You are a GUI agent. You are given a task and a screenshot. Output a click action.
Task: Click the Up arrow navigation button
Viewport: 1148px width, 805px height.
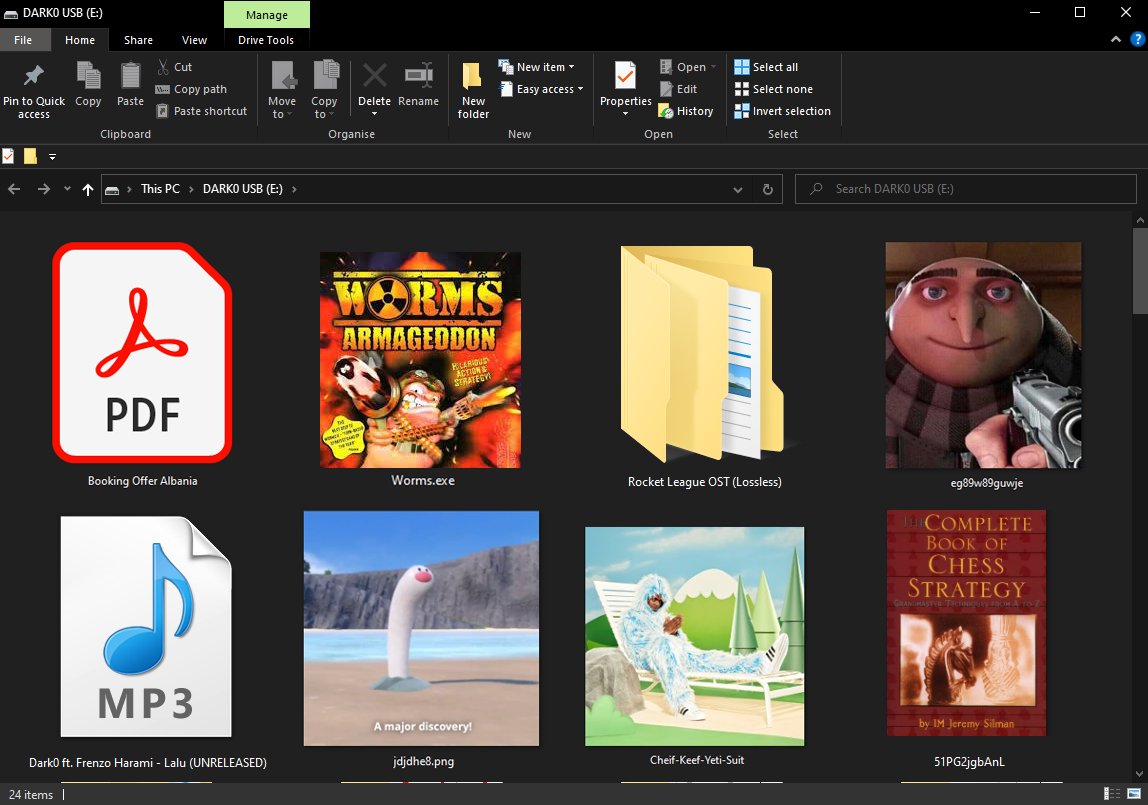[x=88, y=189]
